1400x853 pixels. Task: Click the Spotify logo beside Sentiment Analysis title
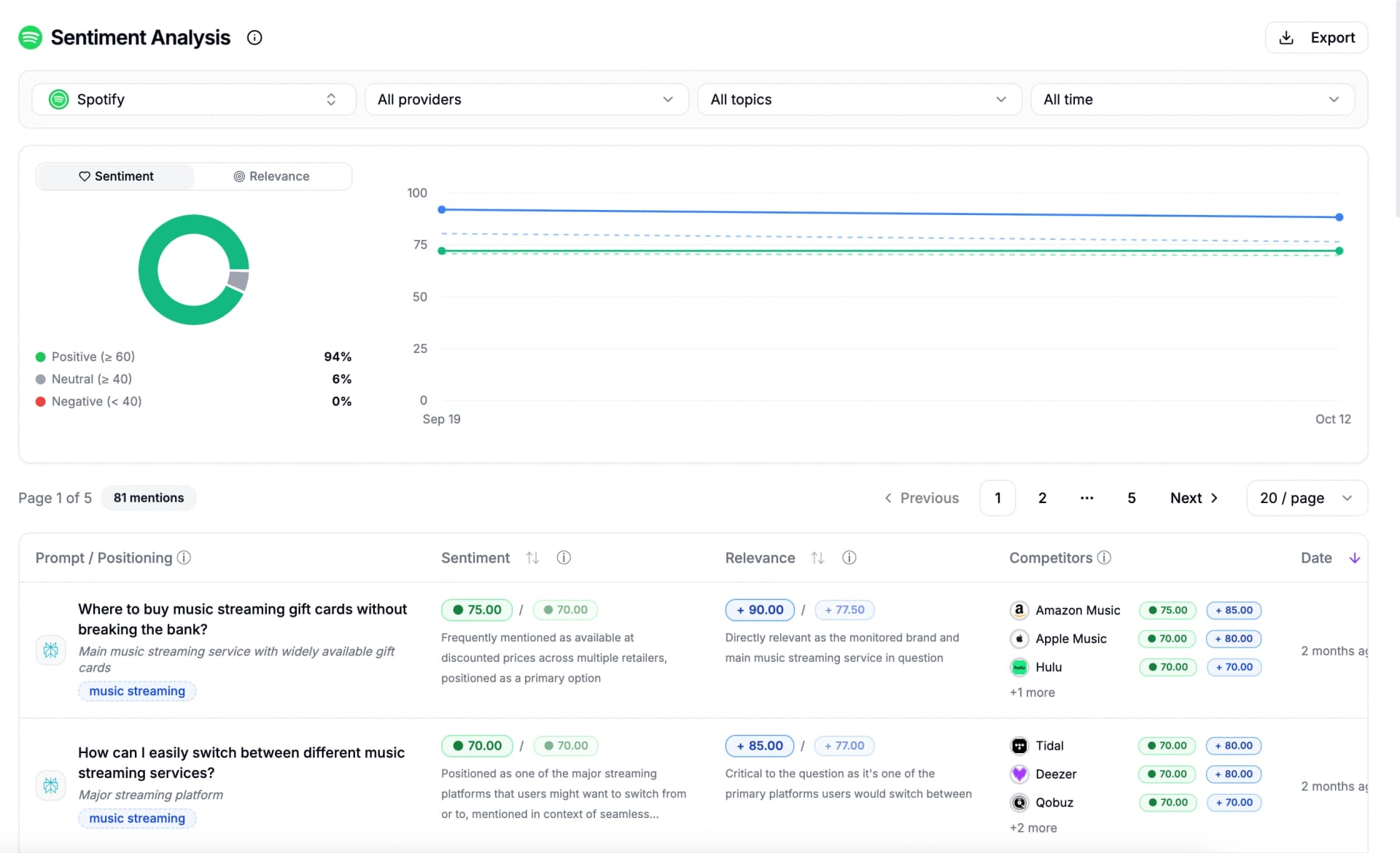[30, 37]
